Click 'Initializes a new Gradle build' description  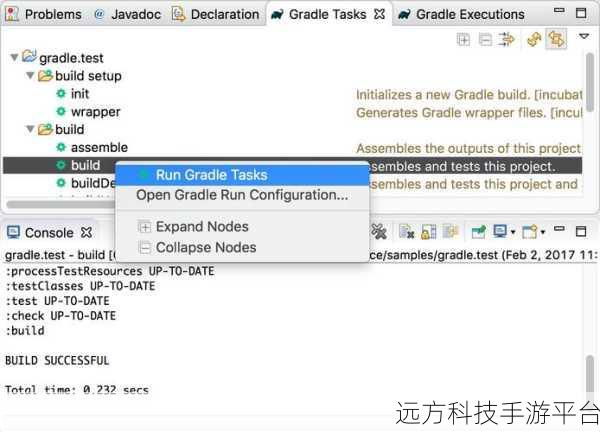point(469,95)
